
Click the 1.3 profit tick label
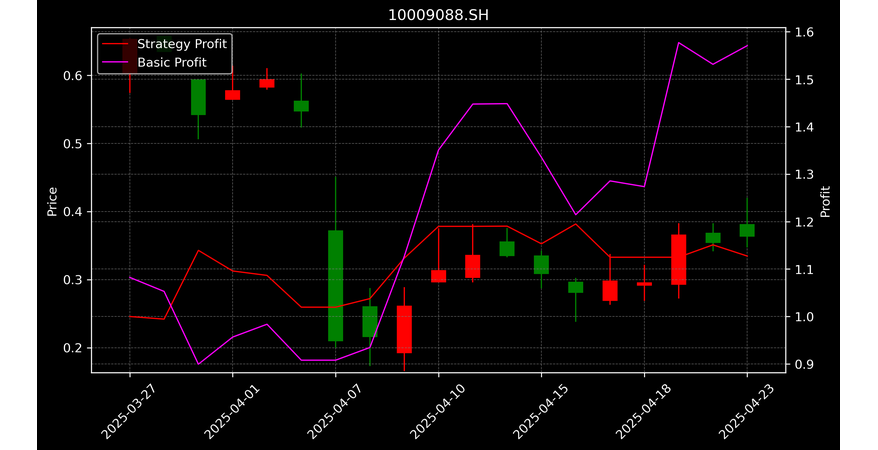[x=804, y=175]
